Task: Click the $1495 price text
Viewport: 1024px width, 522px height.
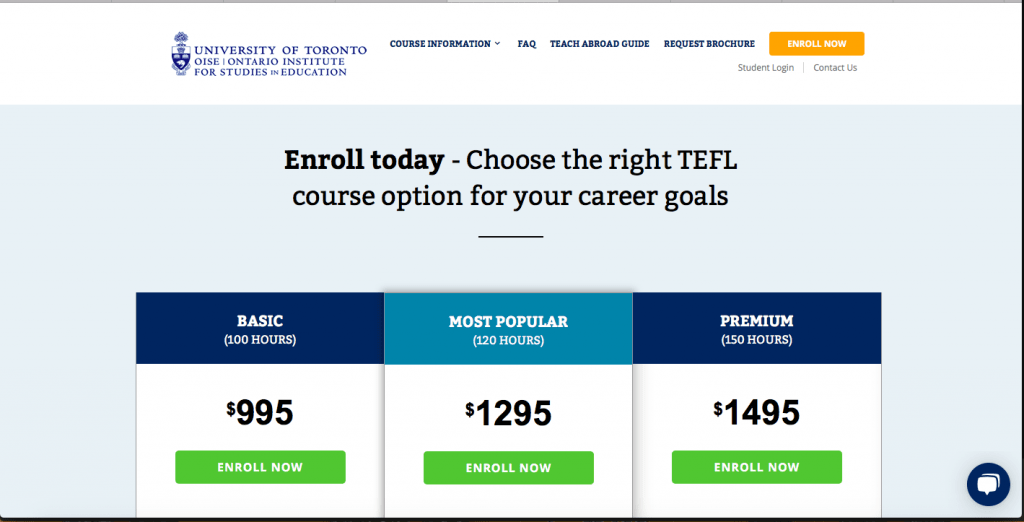Action: point(756,412)
